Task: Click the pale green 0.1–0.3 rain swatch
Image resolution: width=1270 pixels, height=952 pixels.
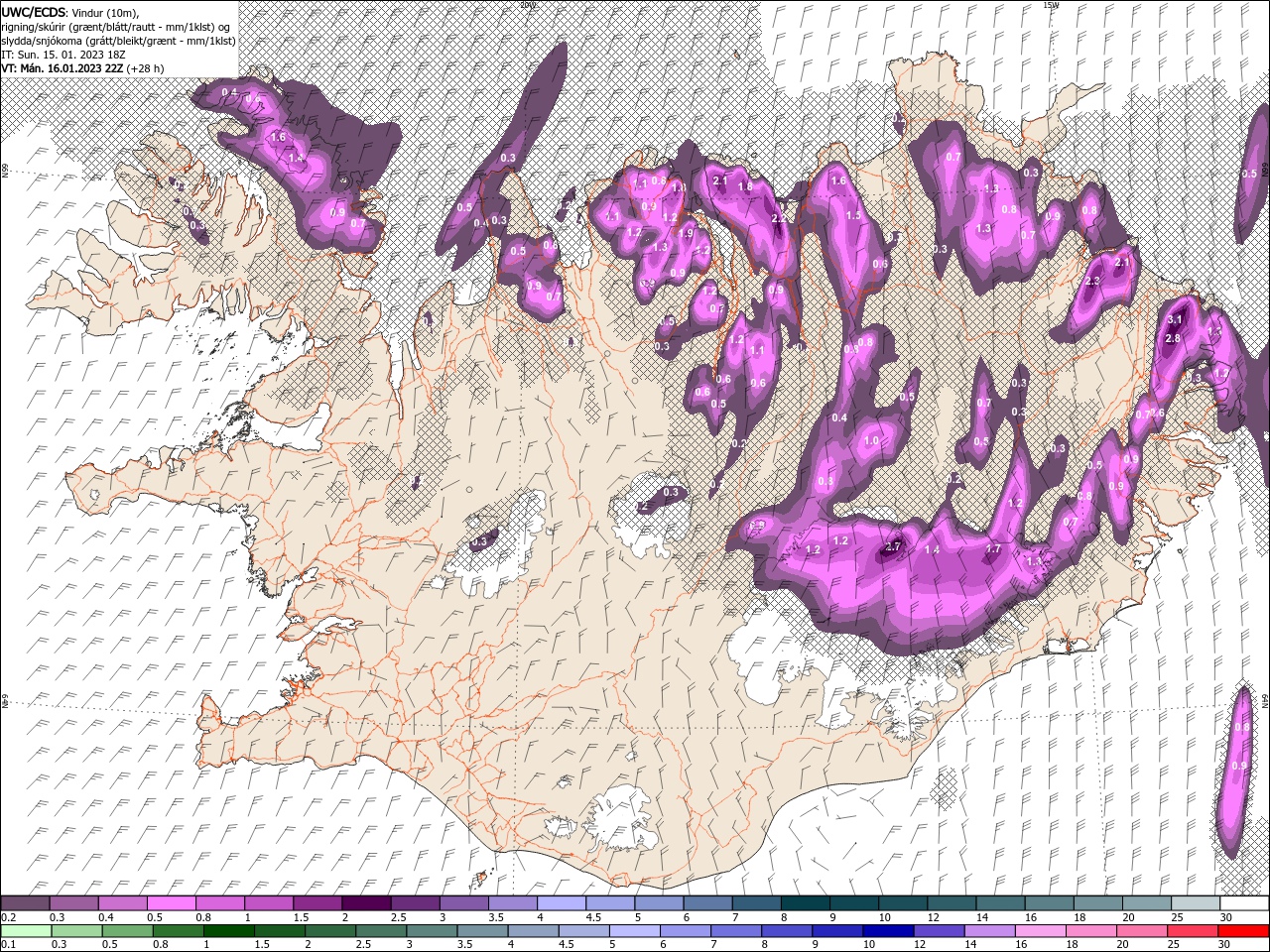Action: tap(26, 931)
